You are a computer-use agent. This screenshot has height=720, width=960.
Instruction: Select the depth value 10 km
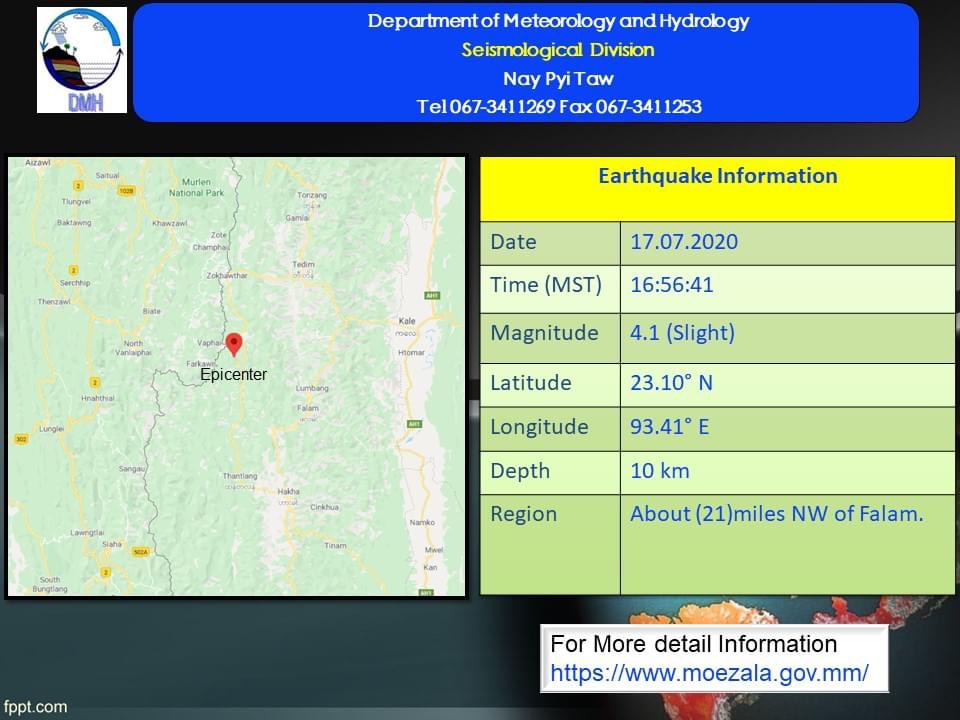[660, 471]
